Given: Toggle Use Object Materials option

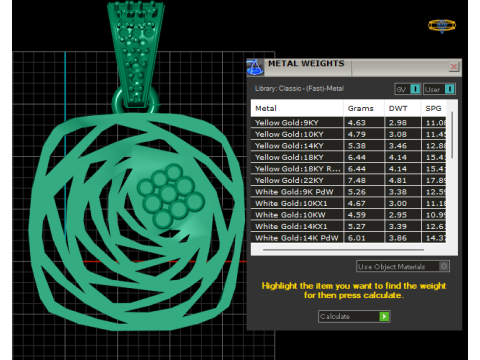Looking at the screenshot, I should 403,266.
